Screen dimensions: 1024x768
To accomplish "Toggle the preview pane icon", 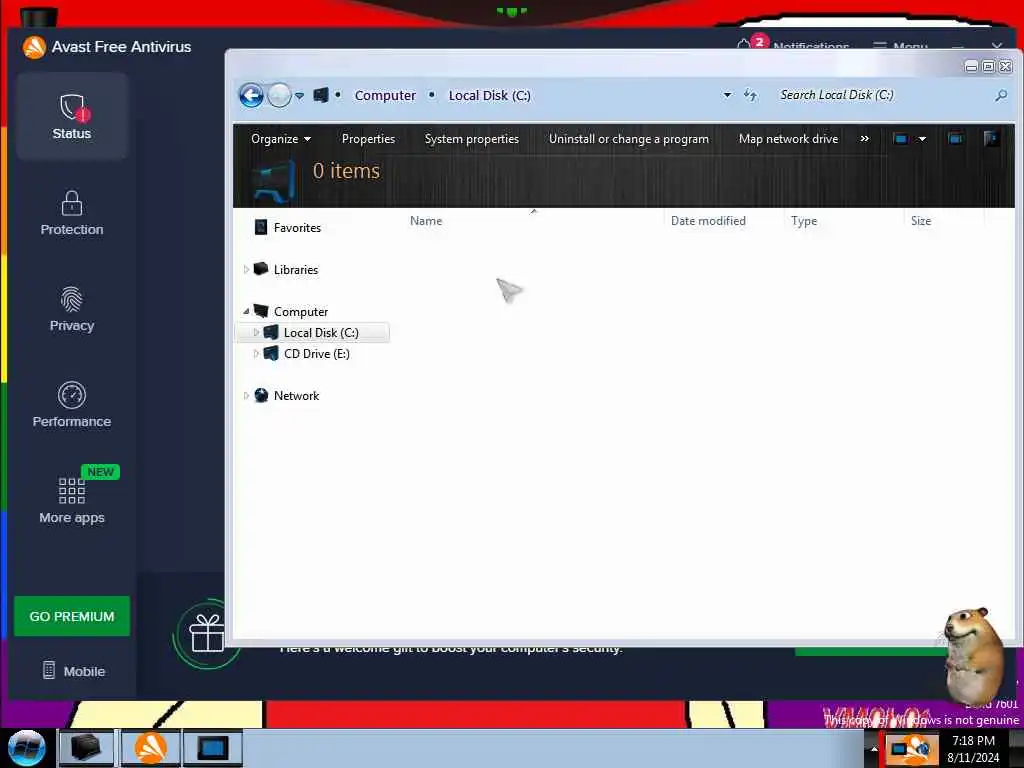I will coord(955,138).
